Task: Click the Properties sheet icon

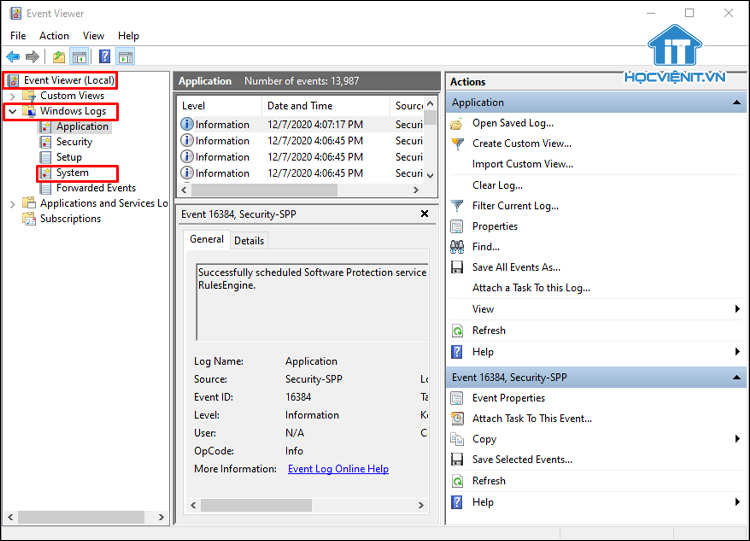Action: tap(457, 226)
